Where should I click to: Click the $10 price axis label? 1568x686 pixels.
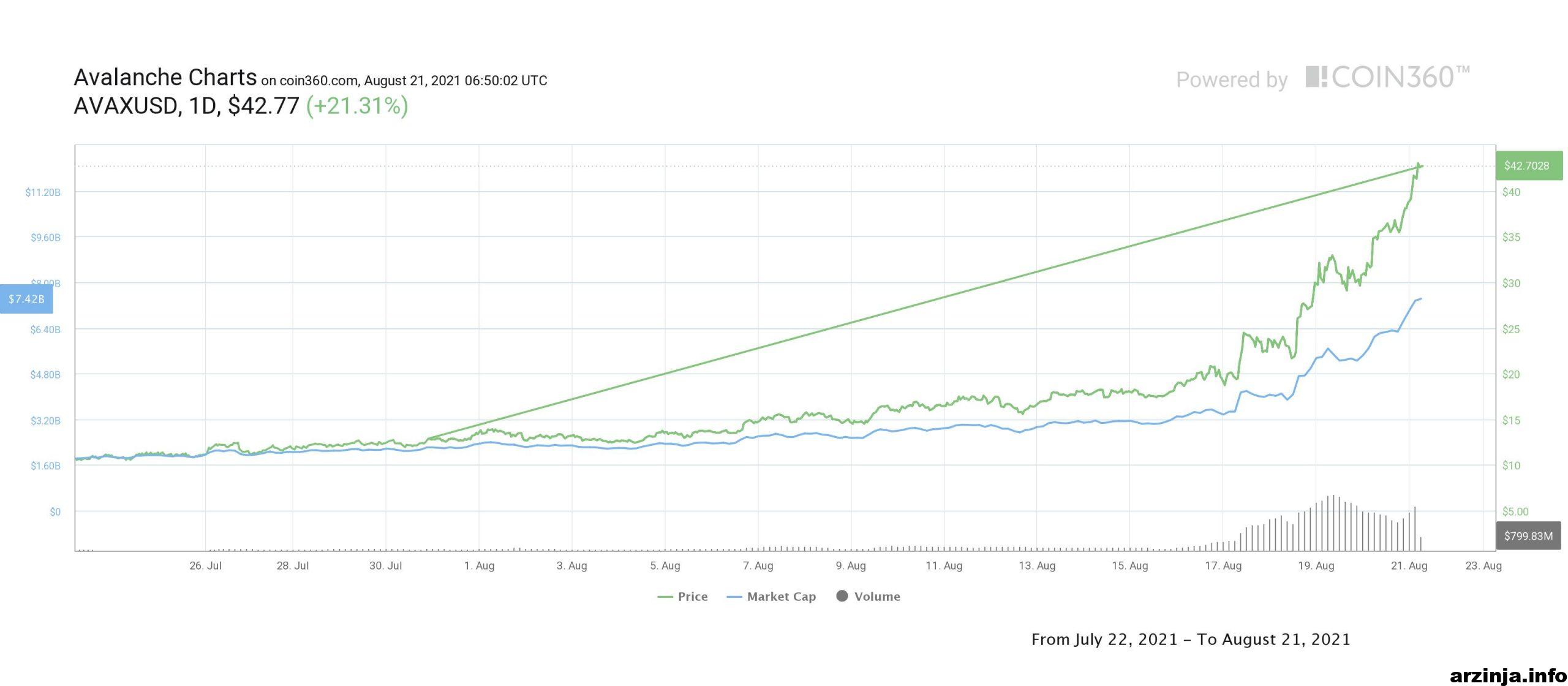click(x=1512, y=466)
